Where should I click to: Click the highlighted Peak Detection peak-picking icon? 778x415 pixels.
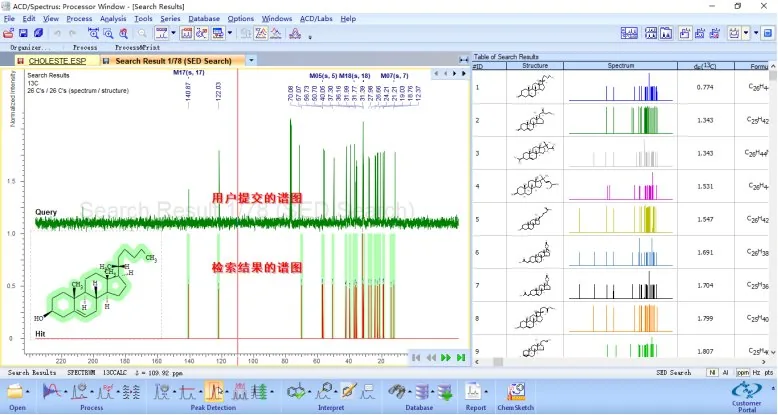pyautogui.click(x=213, y=392)
